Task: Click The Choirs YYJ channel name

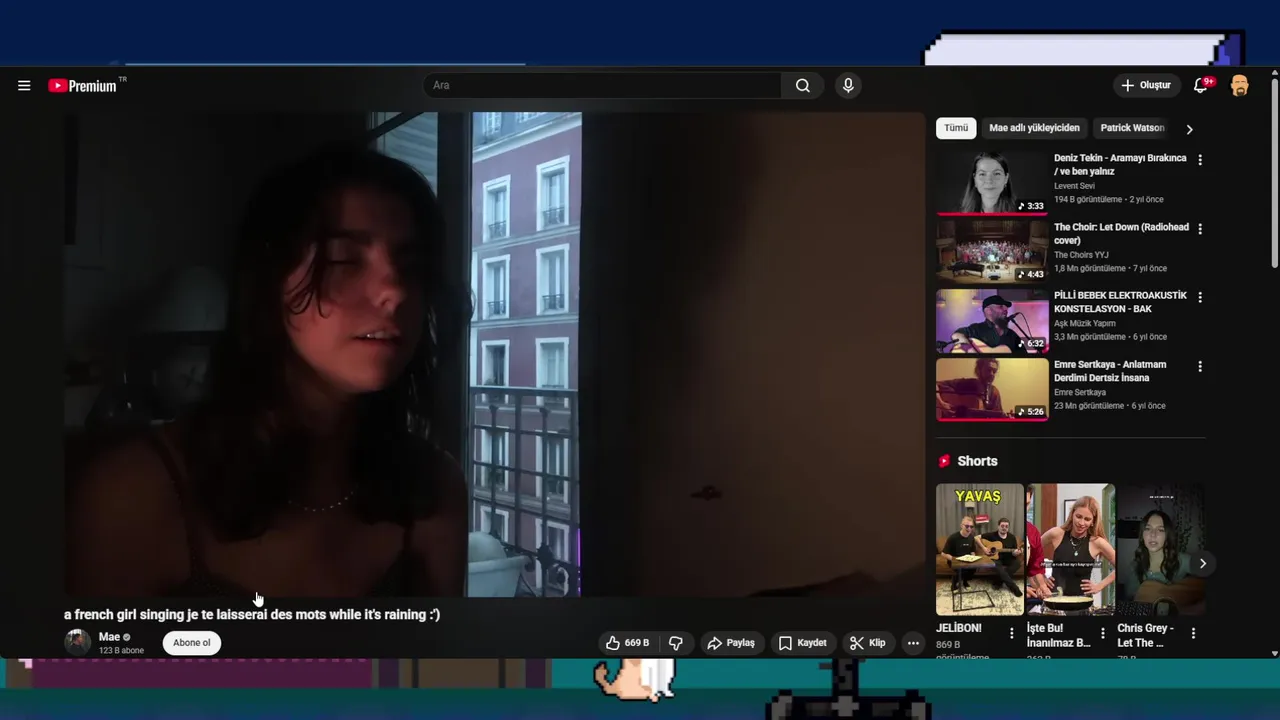Action: tap(1081, 255)
